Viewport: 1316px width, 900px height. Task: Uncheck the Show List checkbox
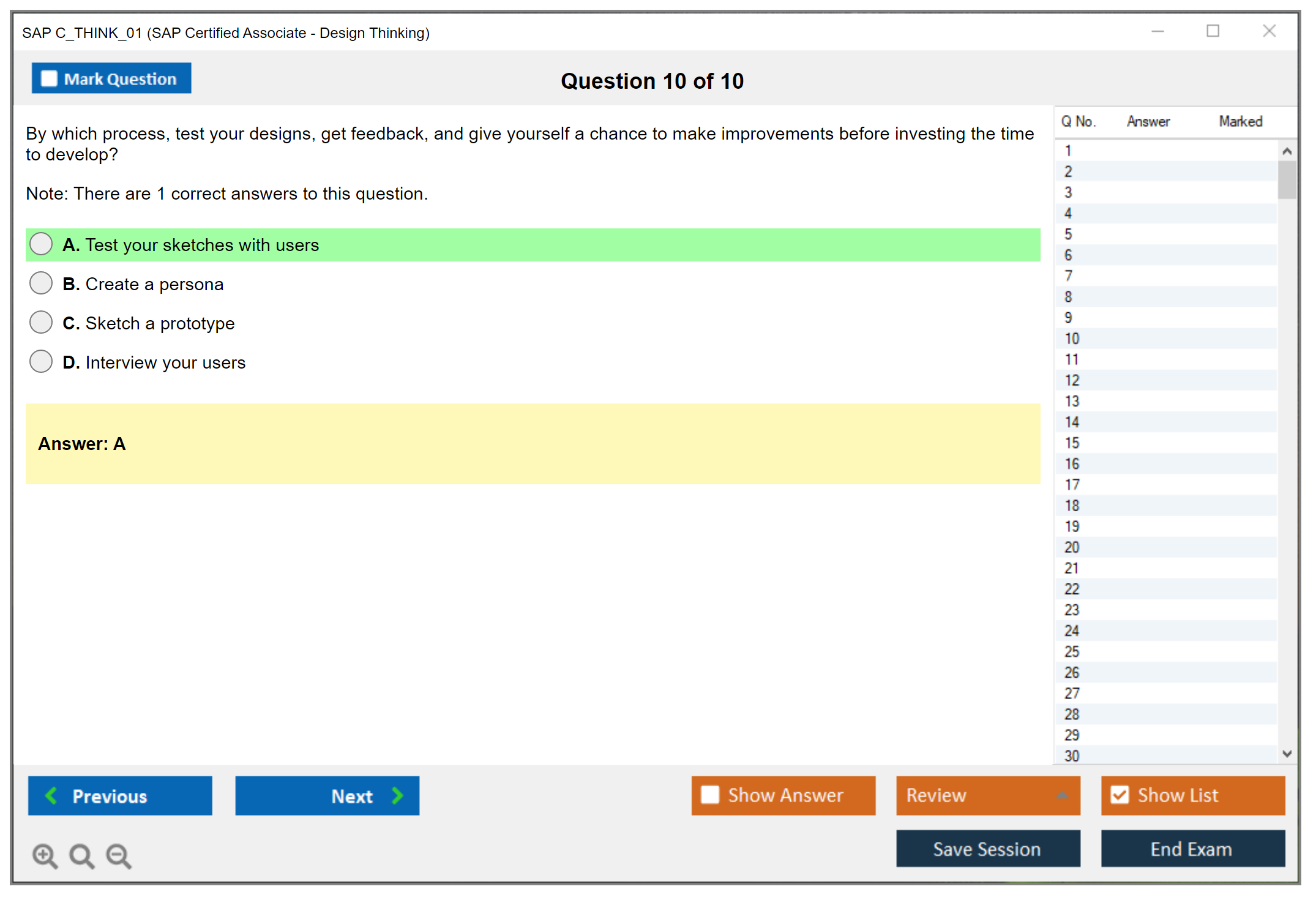1120,795
